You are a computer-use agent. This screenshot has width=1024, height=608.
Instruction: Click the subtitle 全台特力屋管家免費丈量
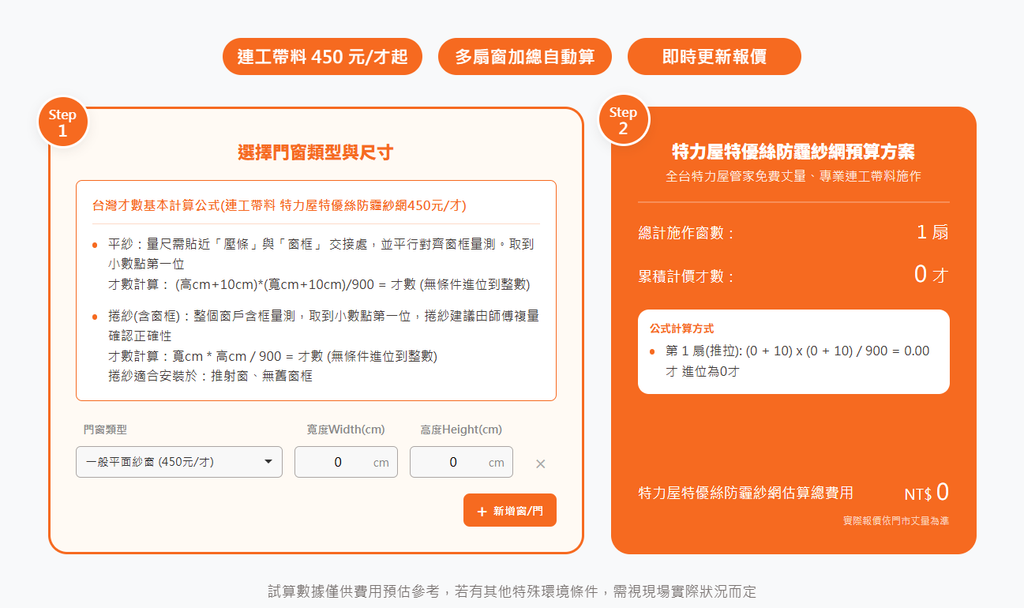(793, 176)
